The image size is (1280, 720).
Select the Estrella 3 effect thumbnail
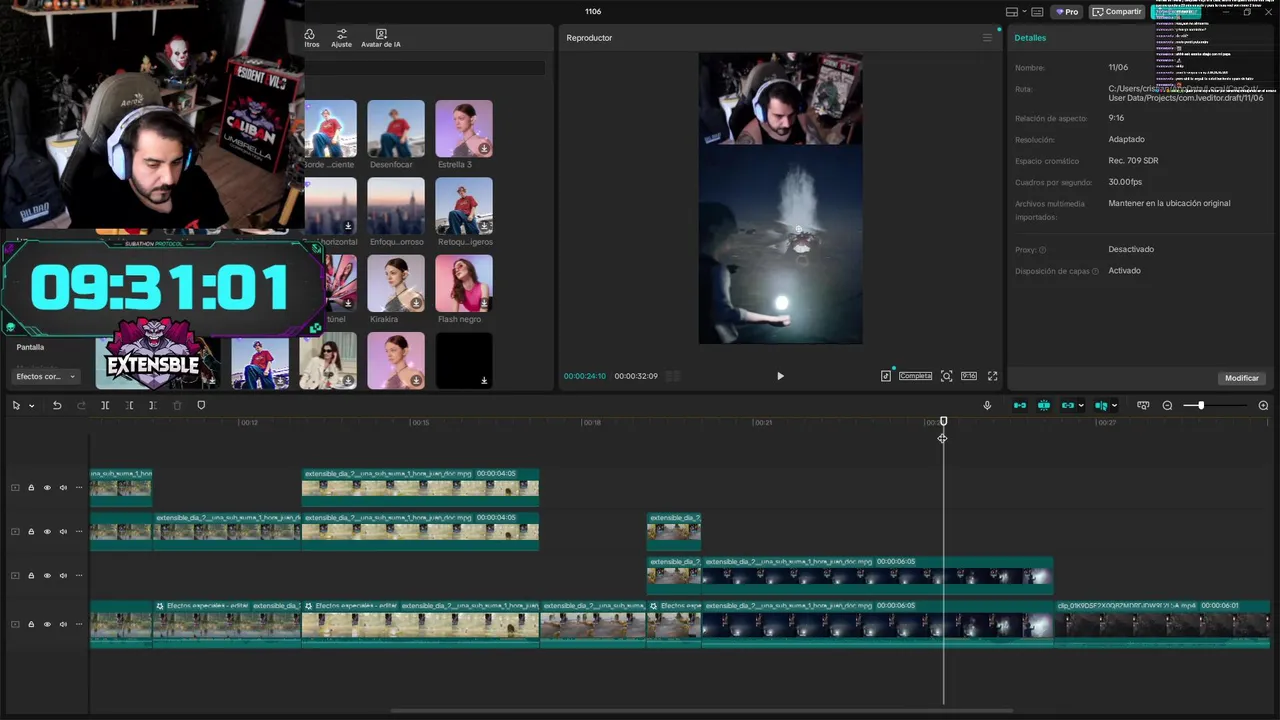pos(464,128)
